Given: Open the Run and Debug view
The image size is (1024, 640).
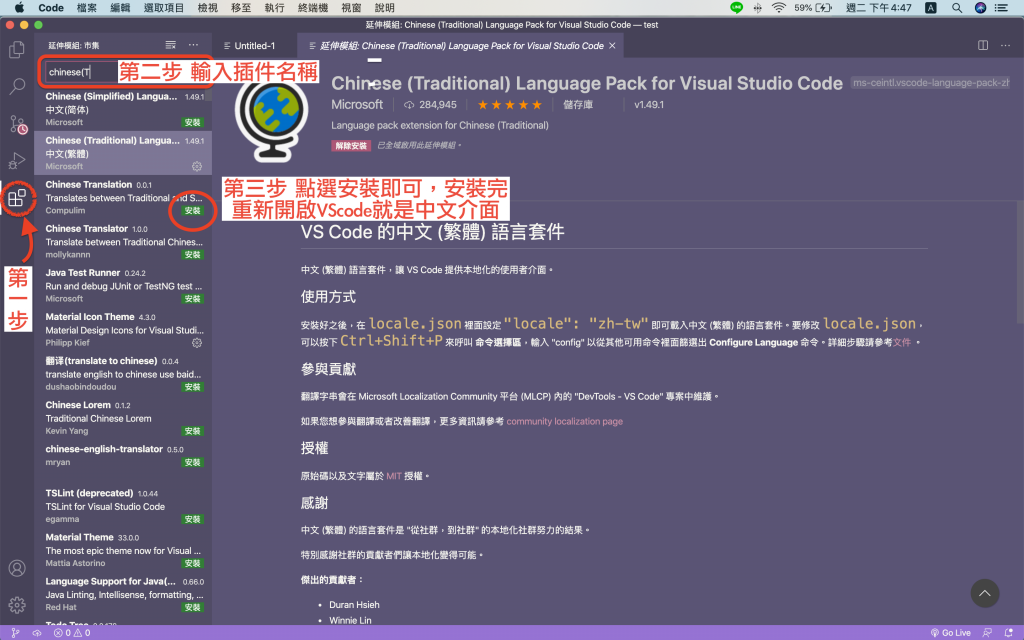Looking at the screenshot, I should tap(17, 161).
